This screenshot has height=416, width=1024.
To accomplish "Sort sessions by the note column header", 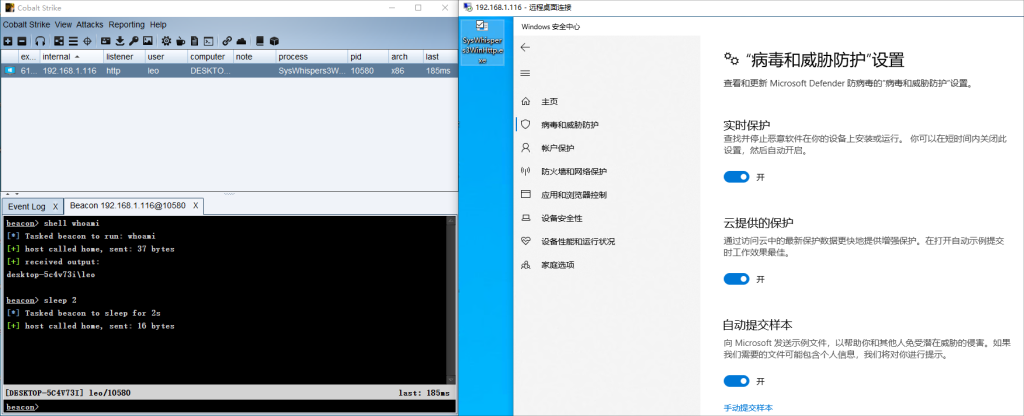I will (x=254, y=57).
